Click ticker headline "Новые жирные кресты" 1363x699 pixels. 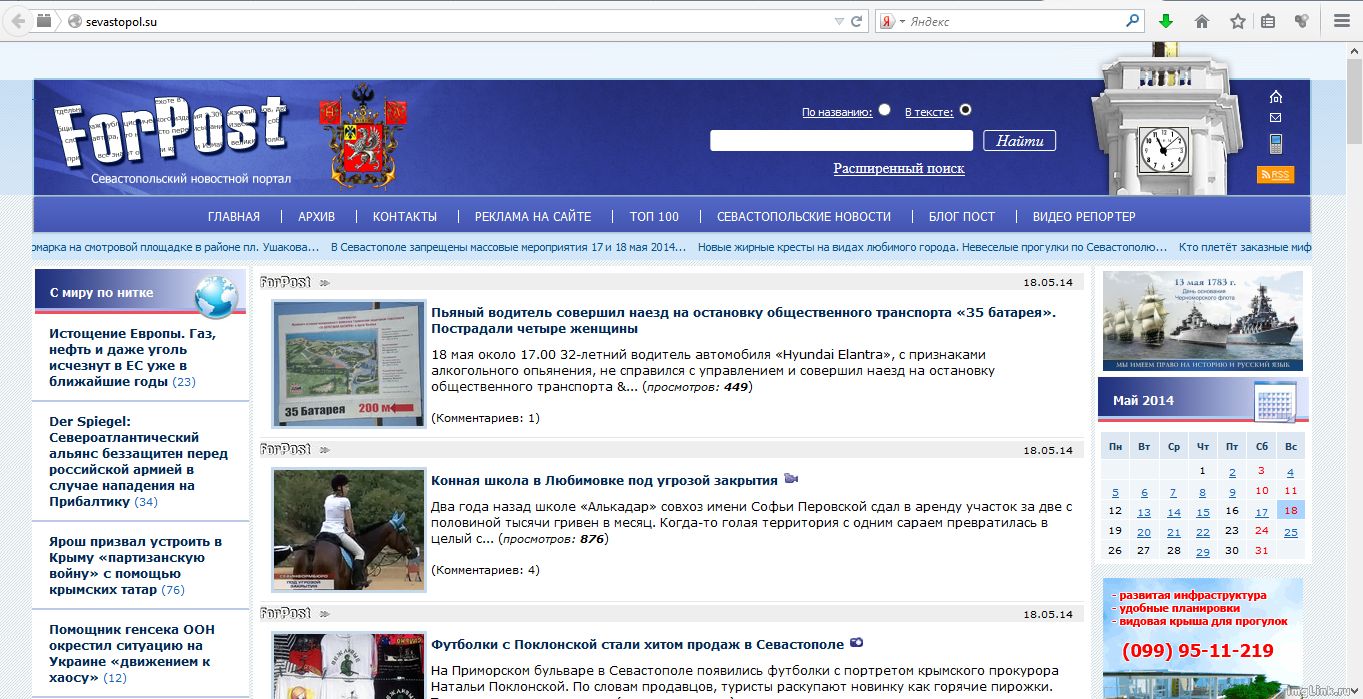pos(932,246)
